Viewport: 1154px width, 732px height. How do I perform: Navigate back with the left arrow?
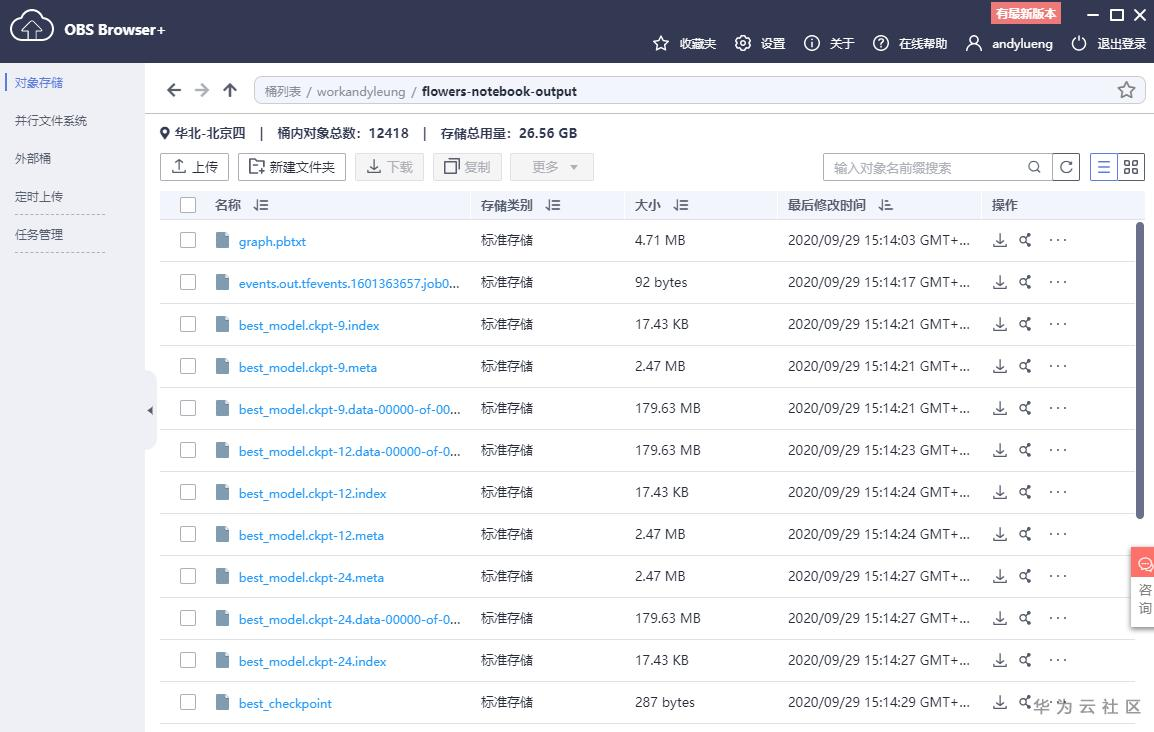click(x=174, y=90)
